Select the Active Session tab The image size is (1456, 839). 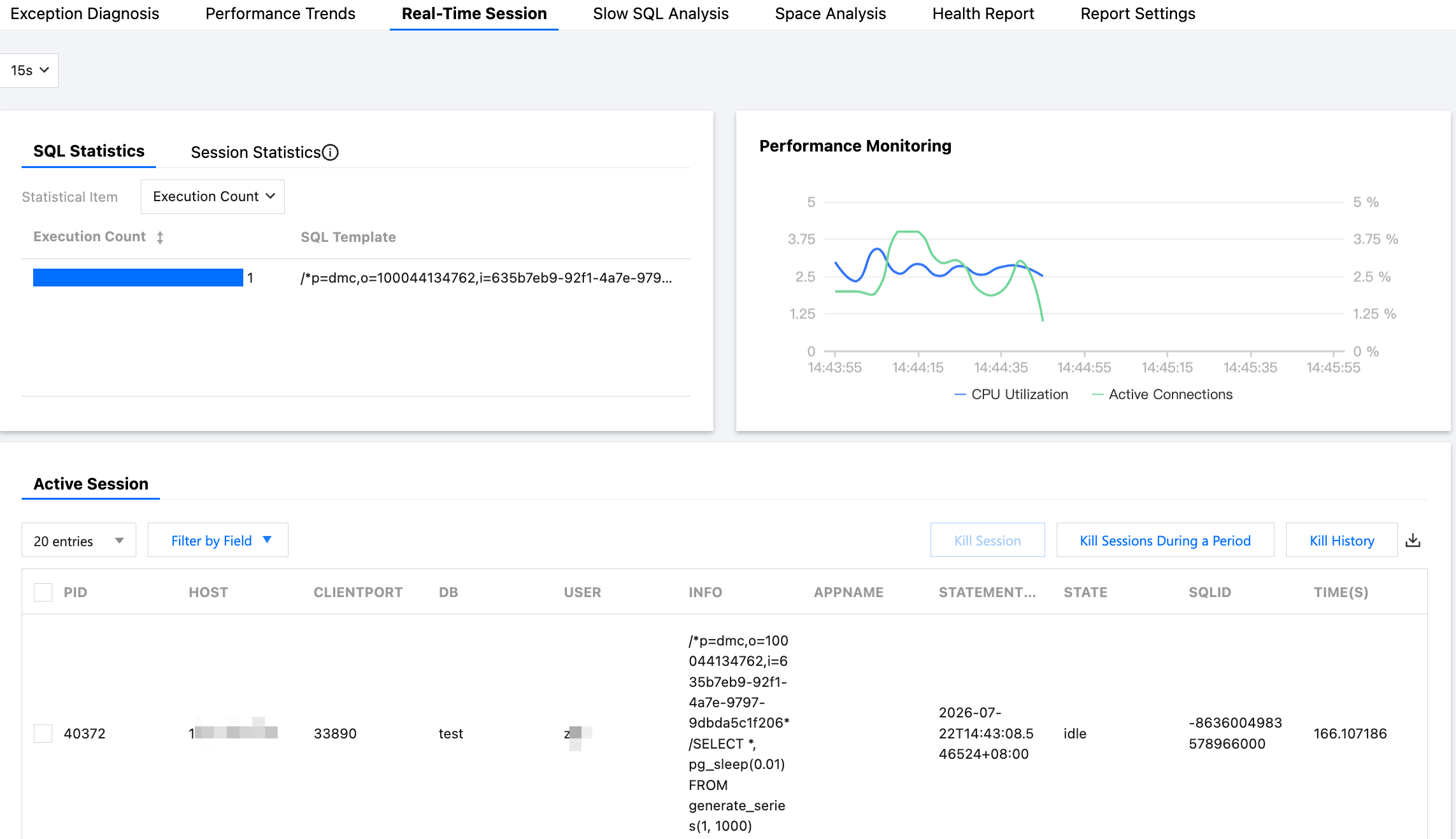(90, 484)
